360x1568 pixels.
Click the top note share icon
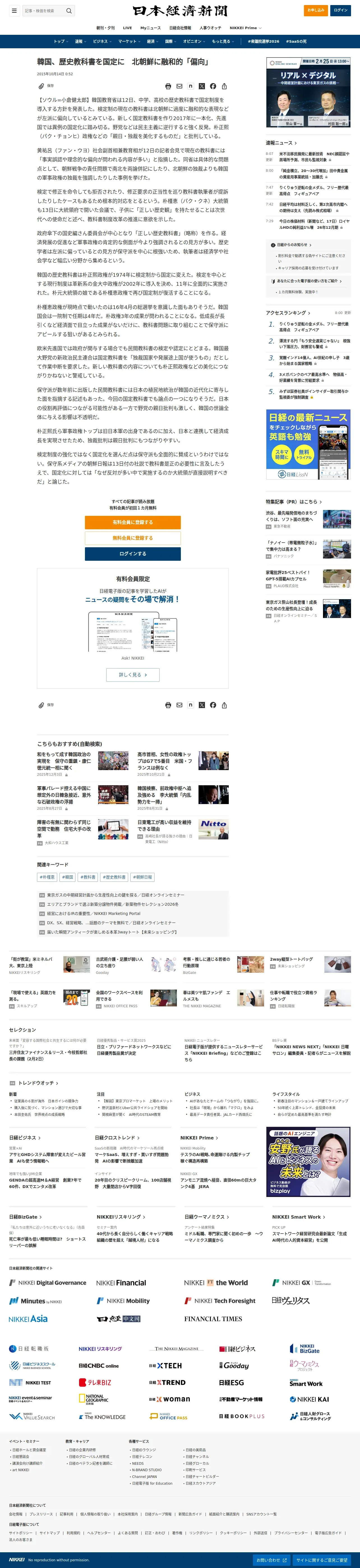[190, 86]
